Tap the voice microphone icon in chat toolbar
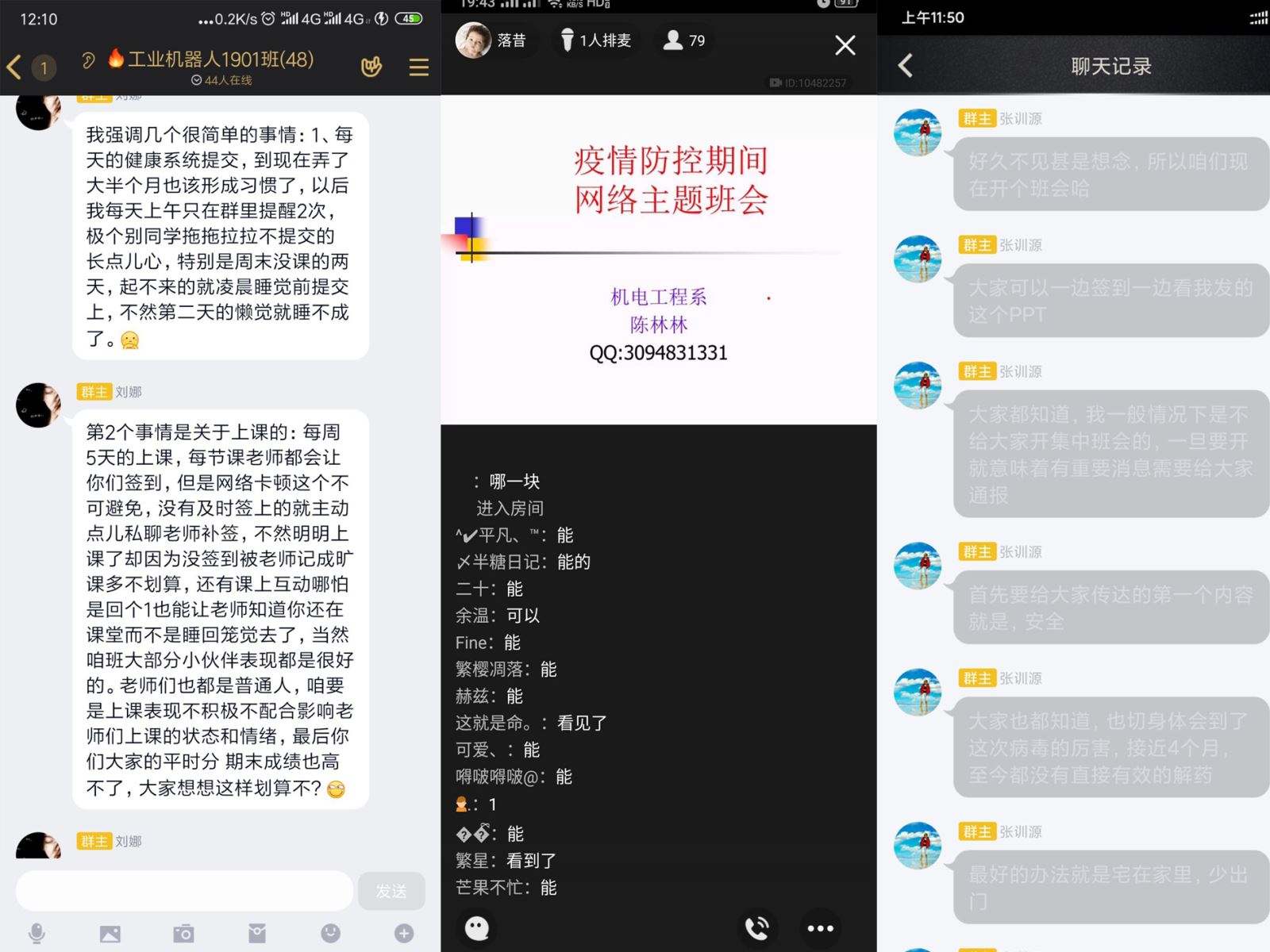 (x=37, y=933)
